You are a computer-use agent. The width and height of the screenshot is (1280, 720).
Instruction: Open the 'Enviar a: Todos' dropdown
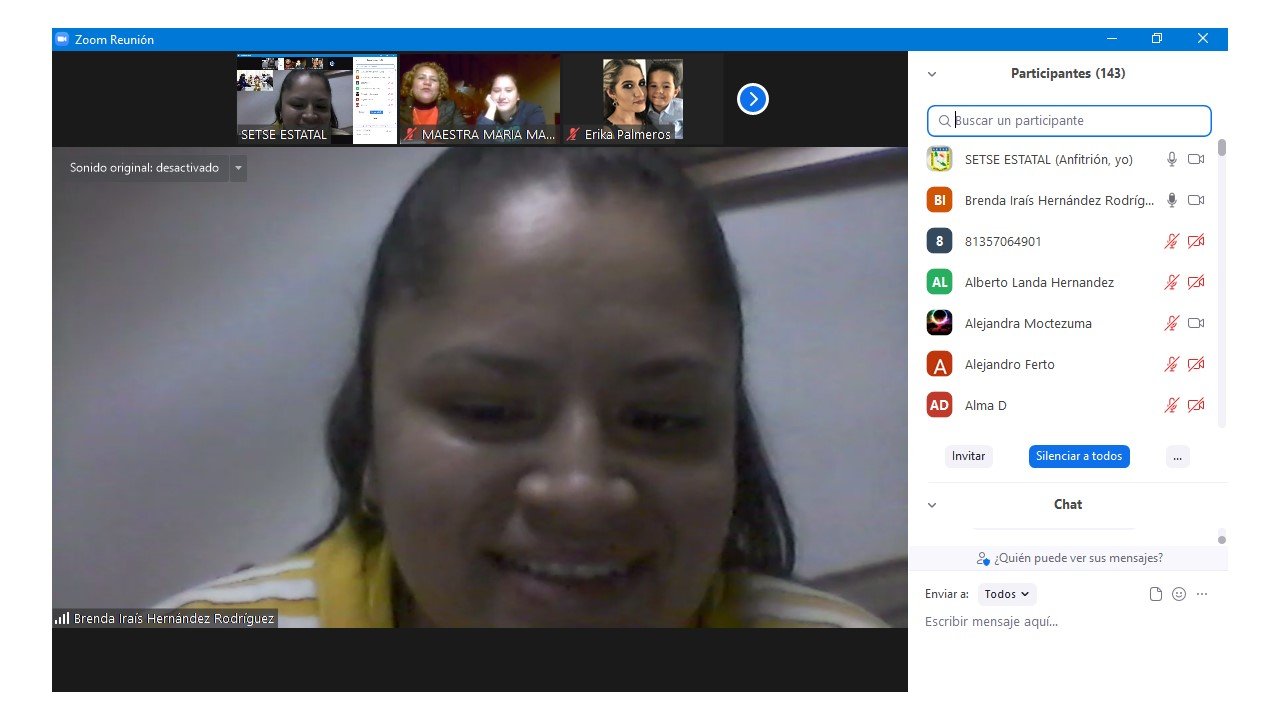click(1006, 594)
